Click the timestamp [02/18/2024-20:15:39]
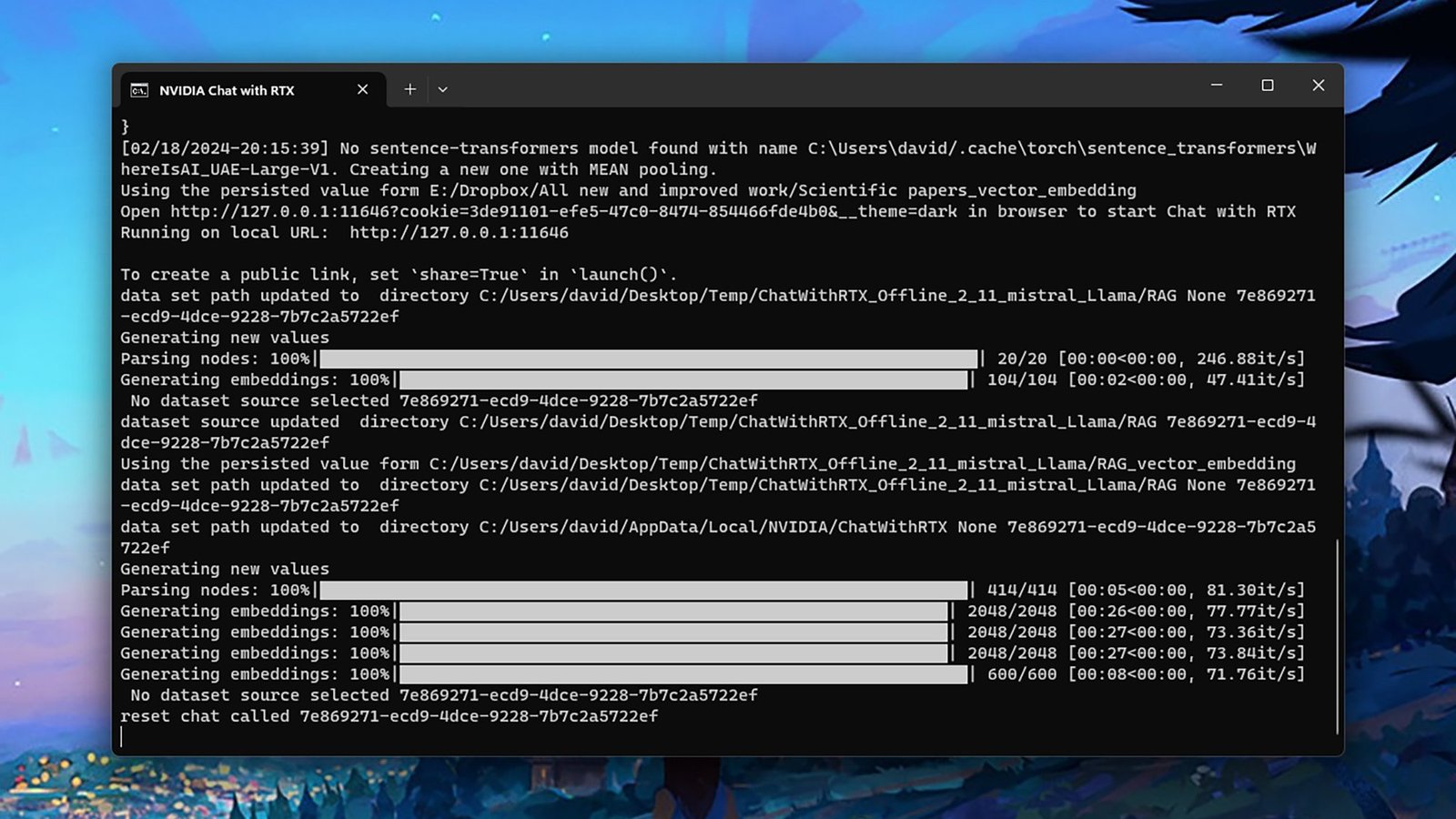This screenshot has width=1456, height=819. [225, 148]
